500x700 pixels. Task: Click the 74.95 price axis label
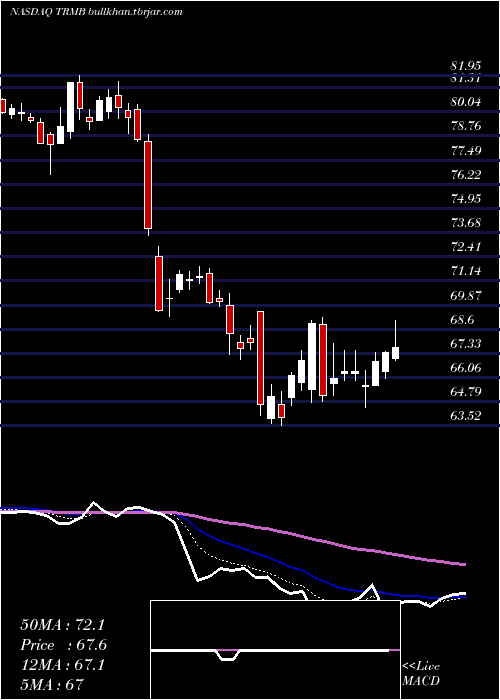pos(466,199)
